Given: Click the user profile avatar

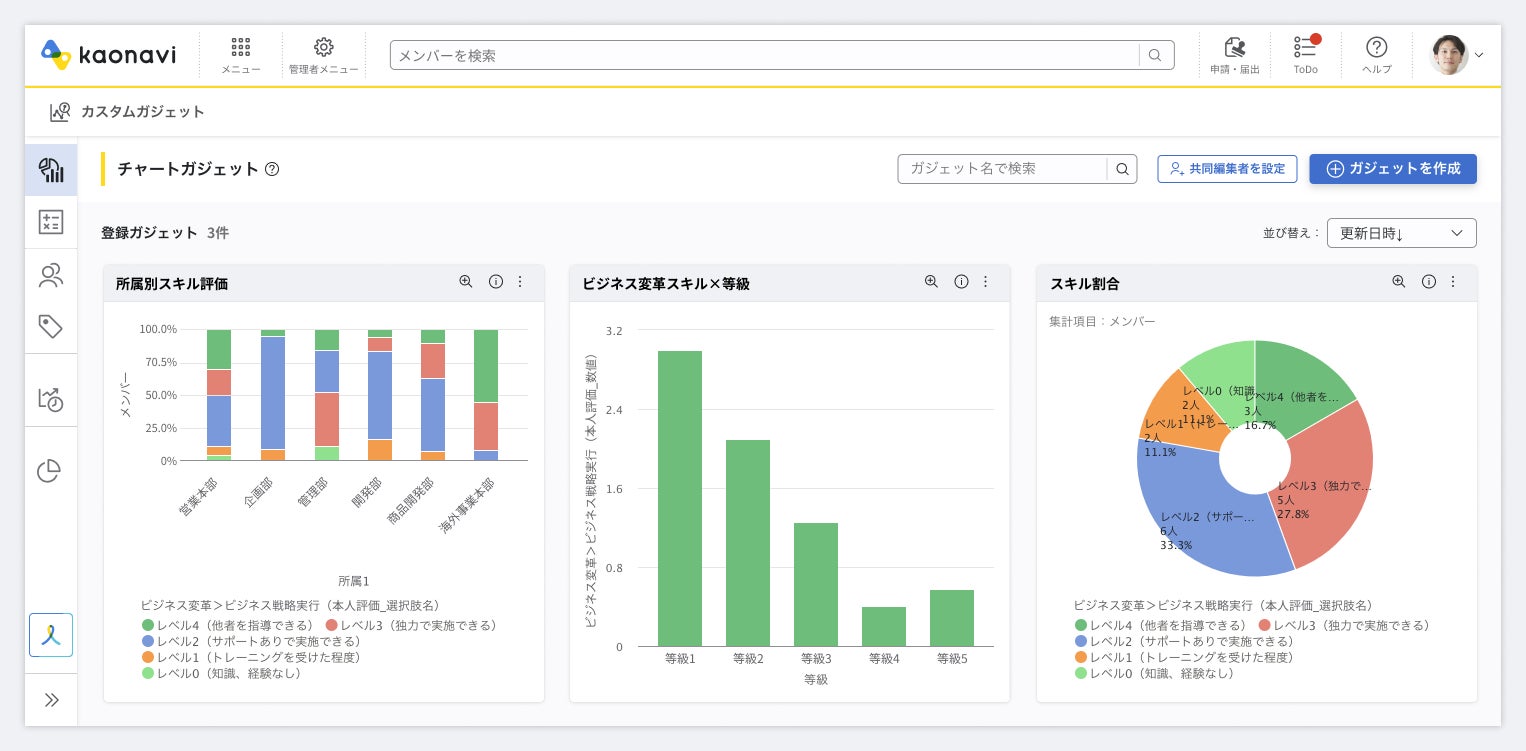Looking at the screenshot, I should pos(1449,55).
